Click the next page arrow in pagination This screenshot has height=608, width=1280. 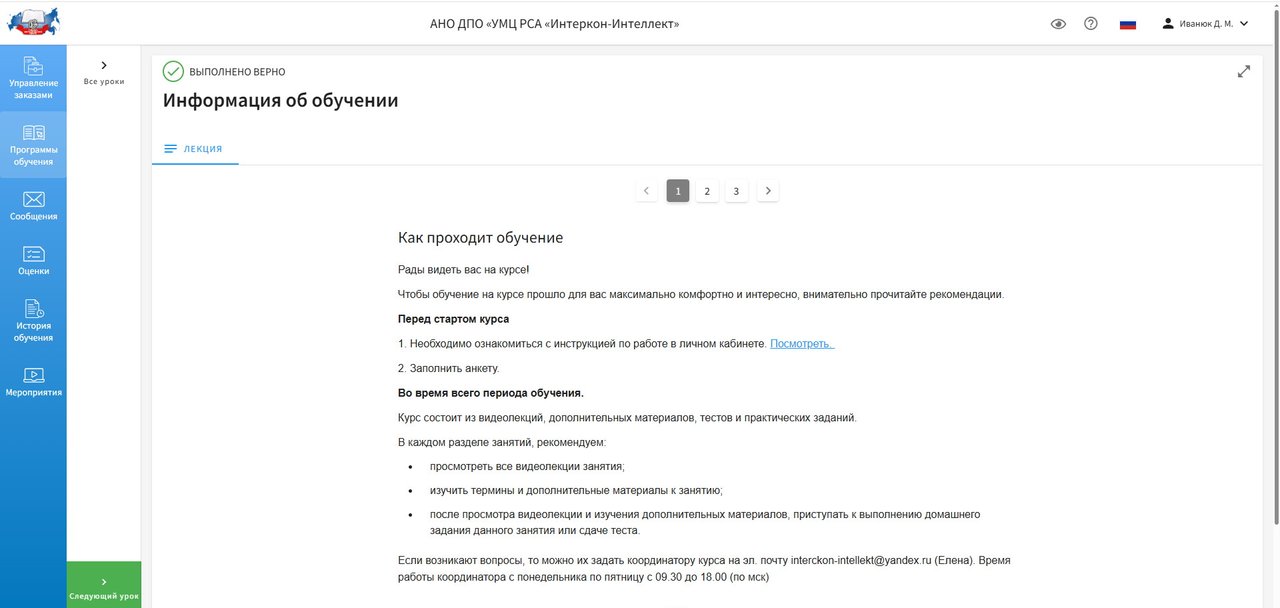(767, 191)
